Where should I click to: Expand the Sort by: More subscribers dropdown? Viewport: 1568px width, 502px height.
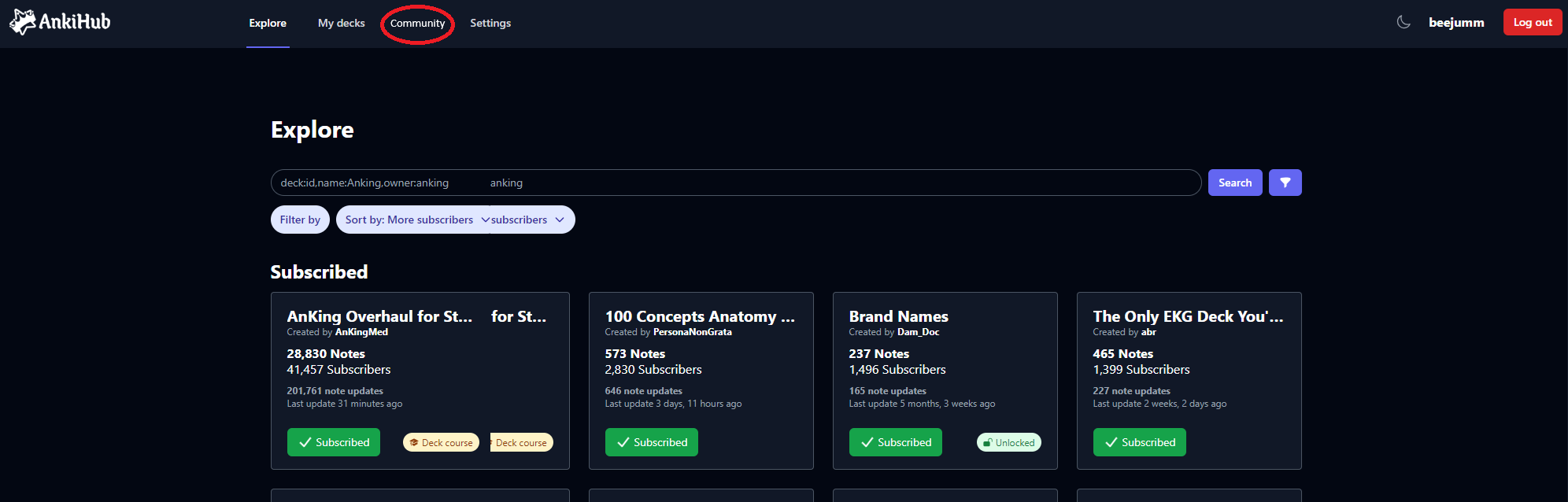(455, 220)
